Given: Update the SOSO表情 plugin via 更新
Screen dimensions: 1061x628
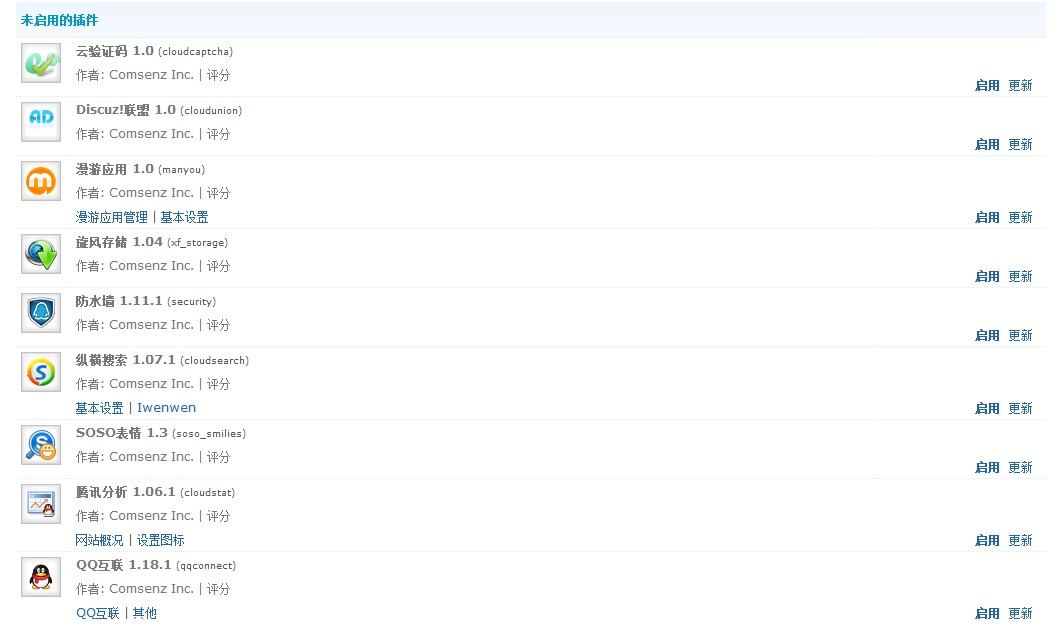Looking at the screenshot, I should tap(1020, 467).
